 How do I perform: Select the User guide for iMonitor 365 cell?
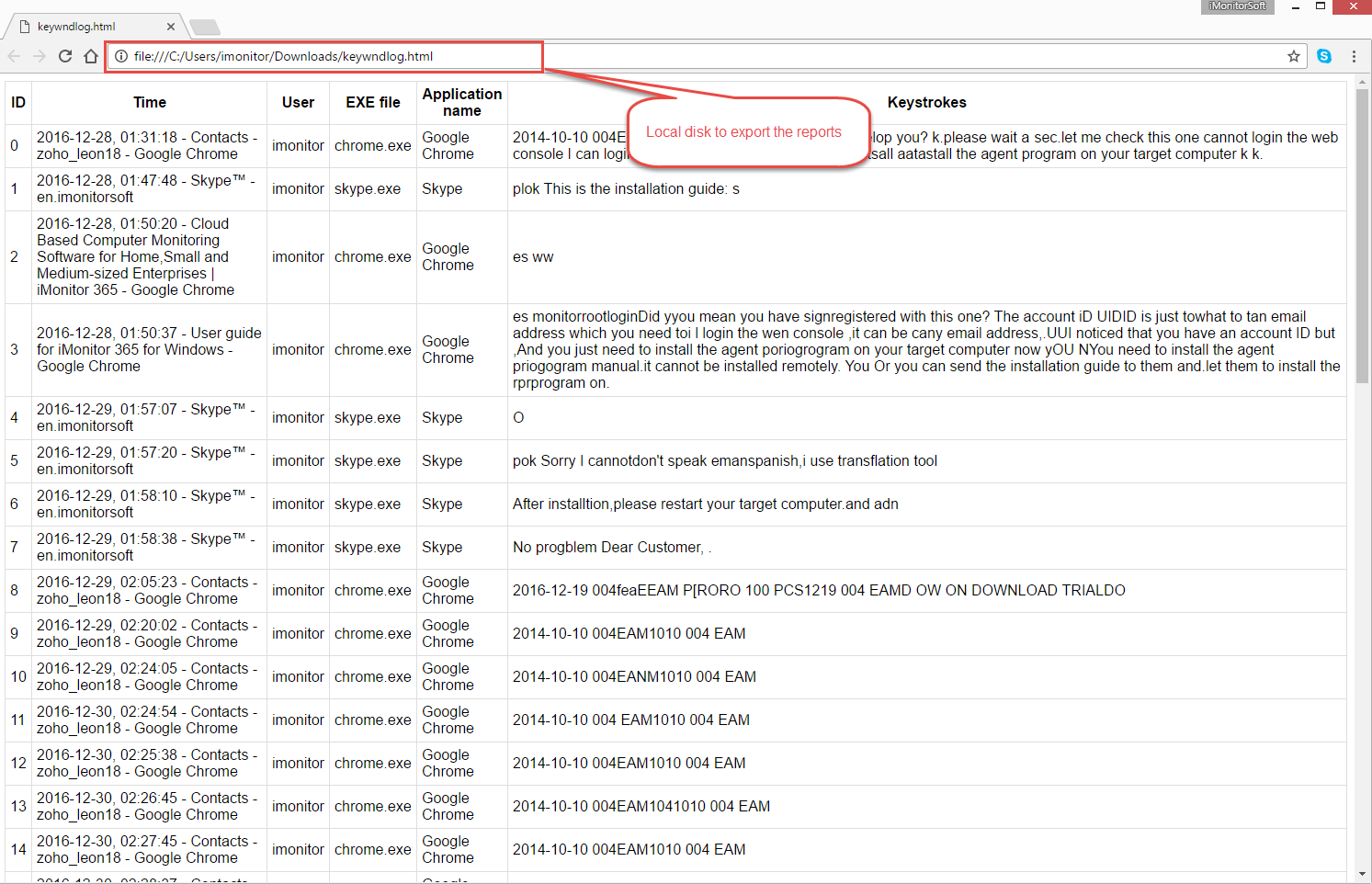[x=150, y=349]
